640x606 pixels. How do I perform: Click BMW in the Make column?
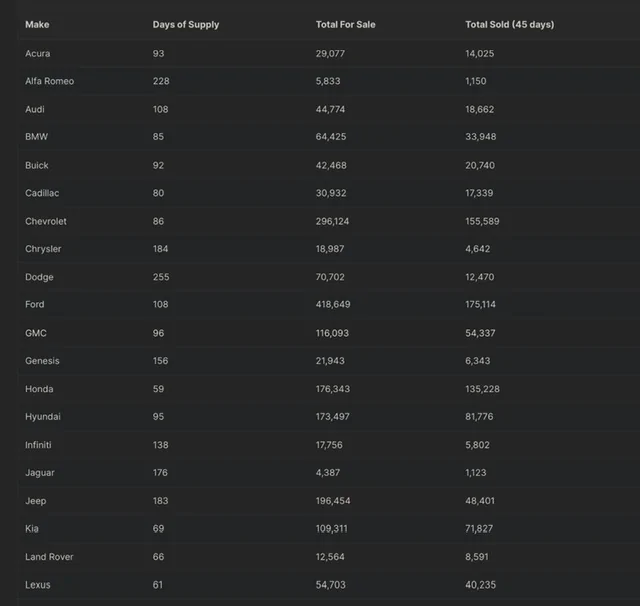coord(36,137)
